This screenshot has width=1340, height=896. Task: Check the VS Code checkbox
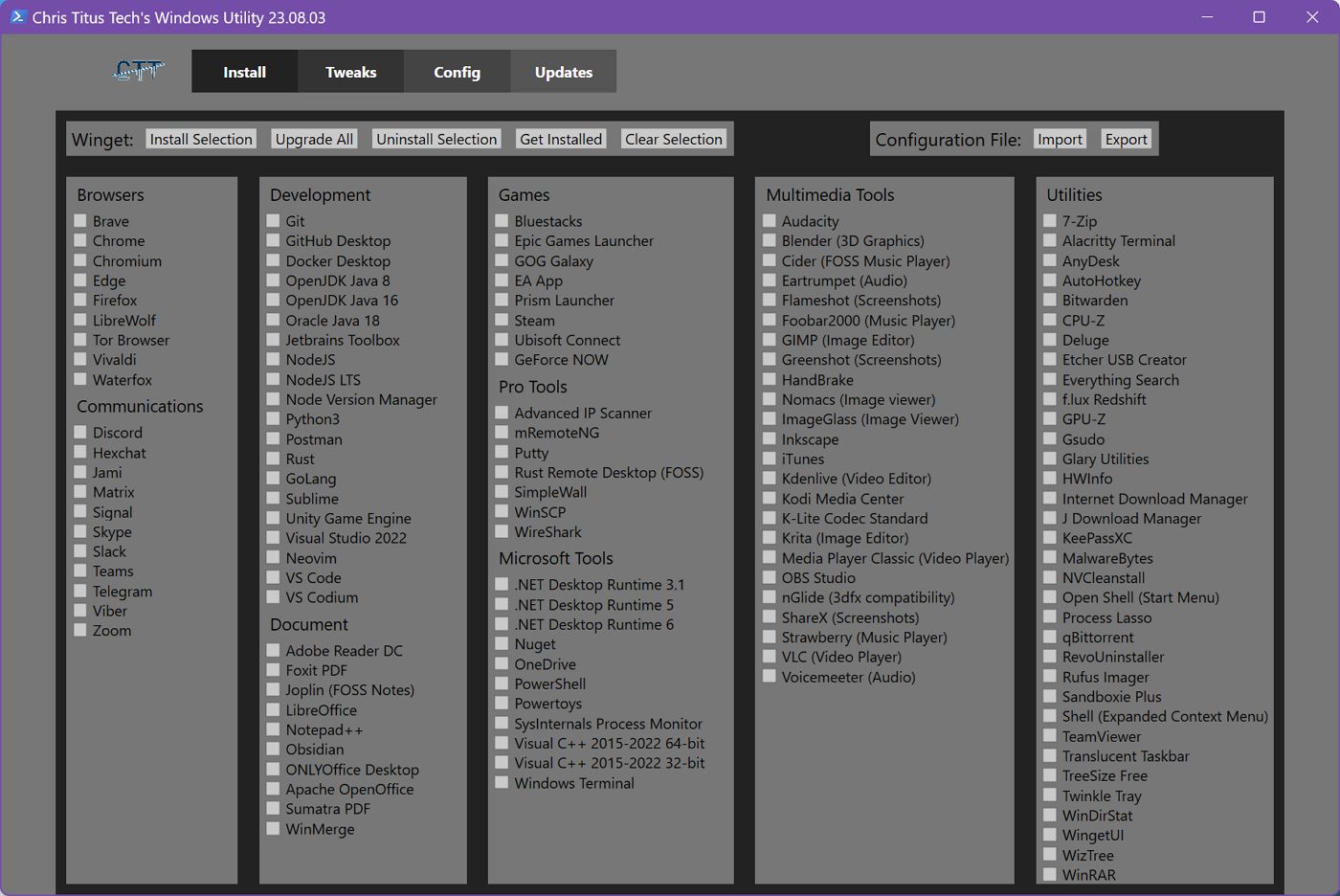click(274, 577)
